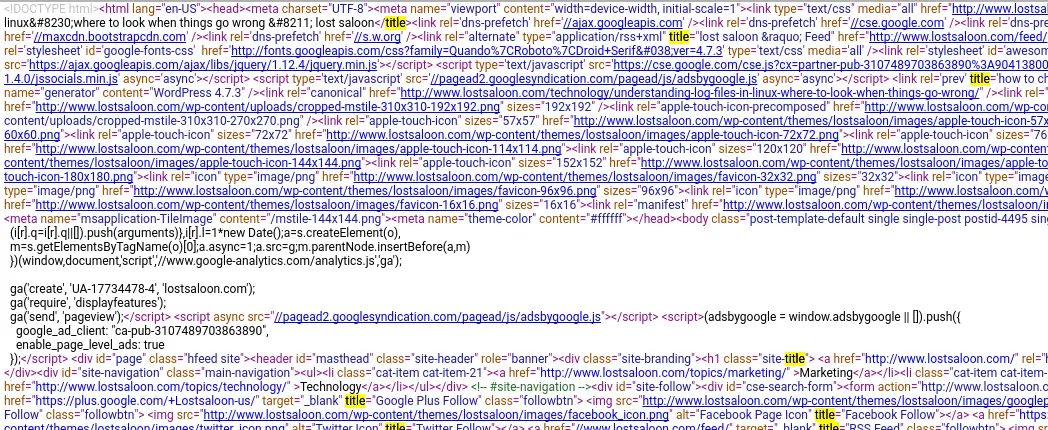1048x430 pixels.
Task: Open the favicon-16x16.png link
Action: click(x=267, y=205)
